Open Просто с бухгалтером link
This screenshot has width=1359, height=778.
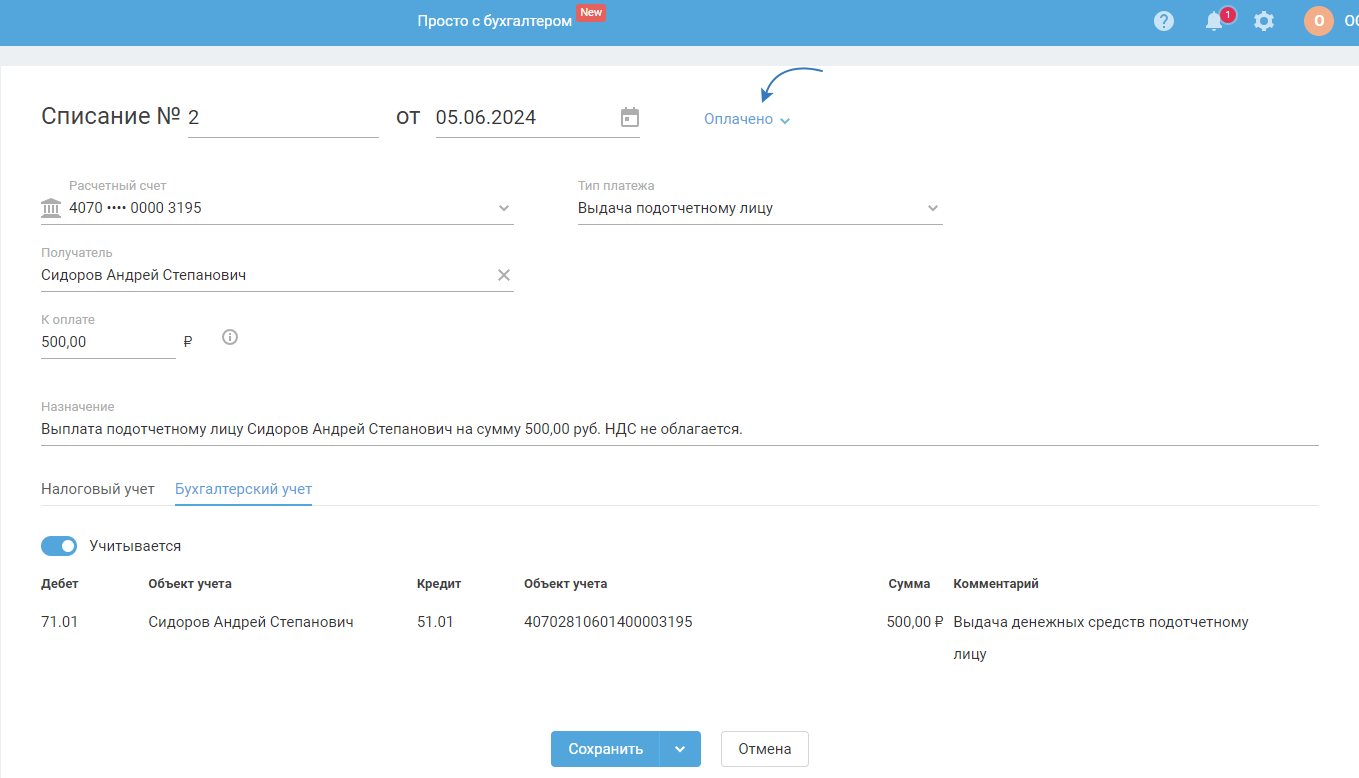click(x=495, y=21)
